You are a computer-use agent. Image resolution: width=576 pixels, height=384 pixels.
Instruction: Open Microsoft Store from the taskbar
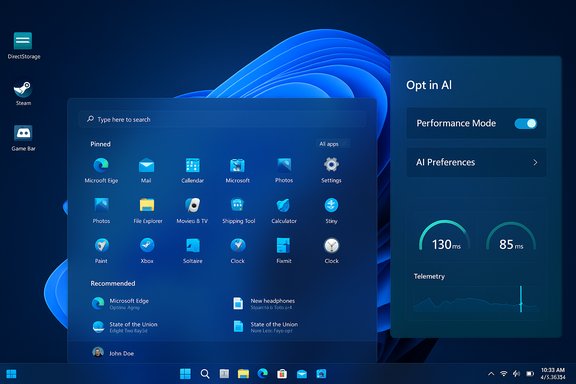point(282,374)
